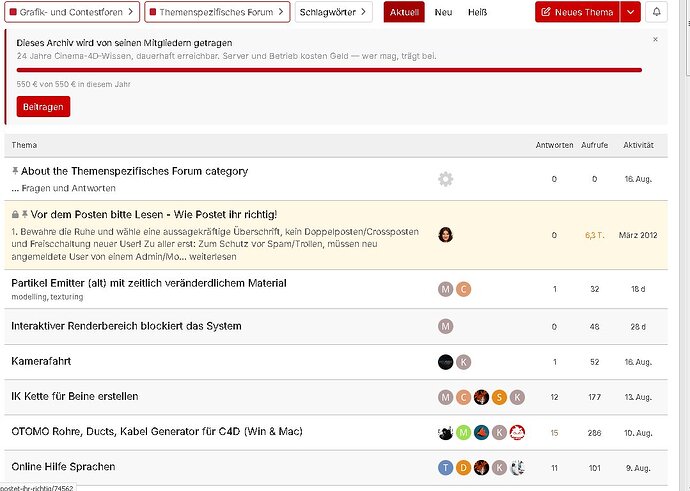This screenshot has width=690, height=491.
Task: Click the '18 d' activity on Partikel row
Action: (x=638, y=289)
